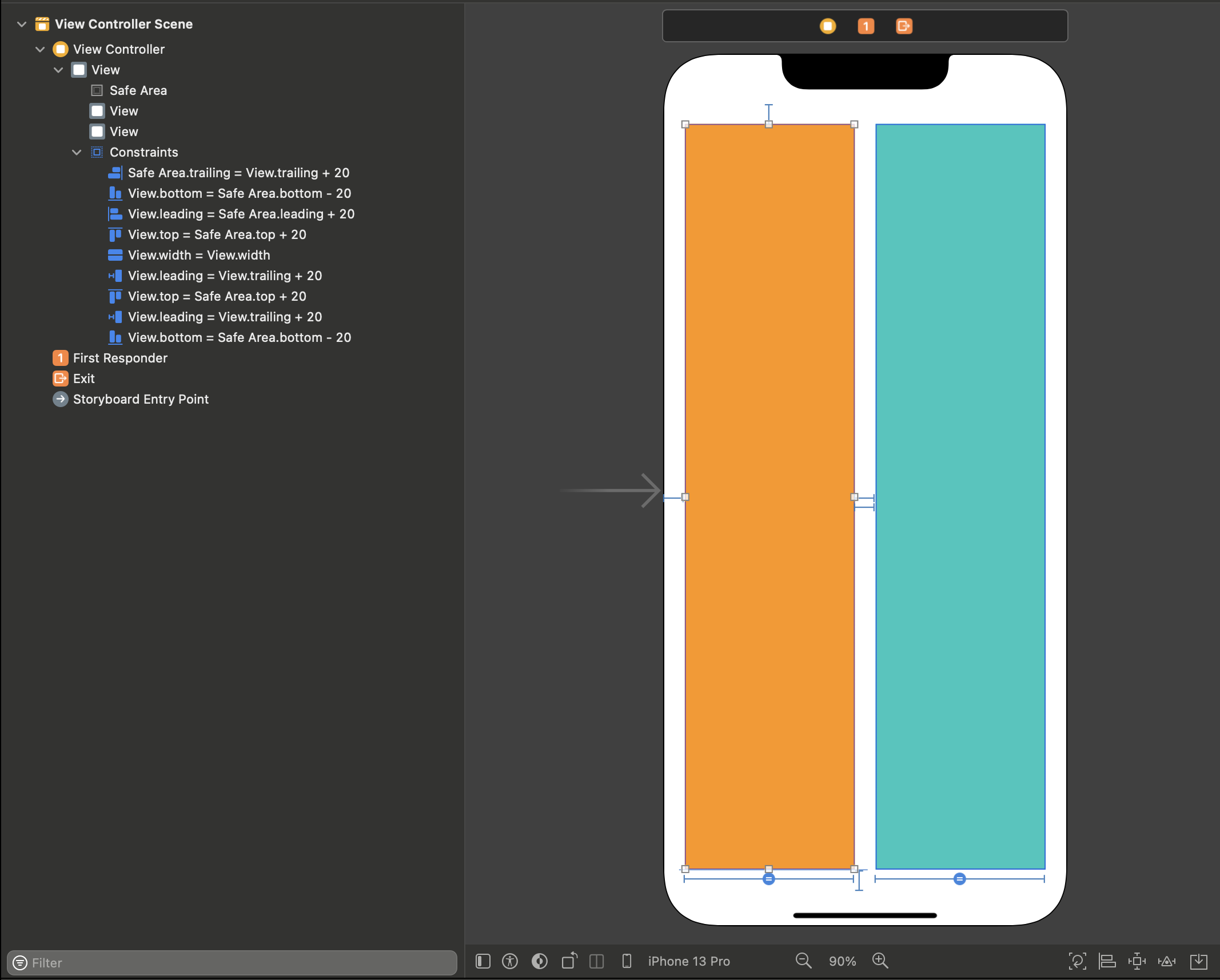Click the zoom out magnifier icon
Screen dimensions: 1220x980
(803, 961)
